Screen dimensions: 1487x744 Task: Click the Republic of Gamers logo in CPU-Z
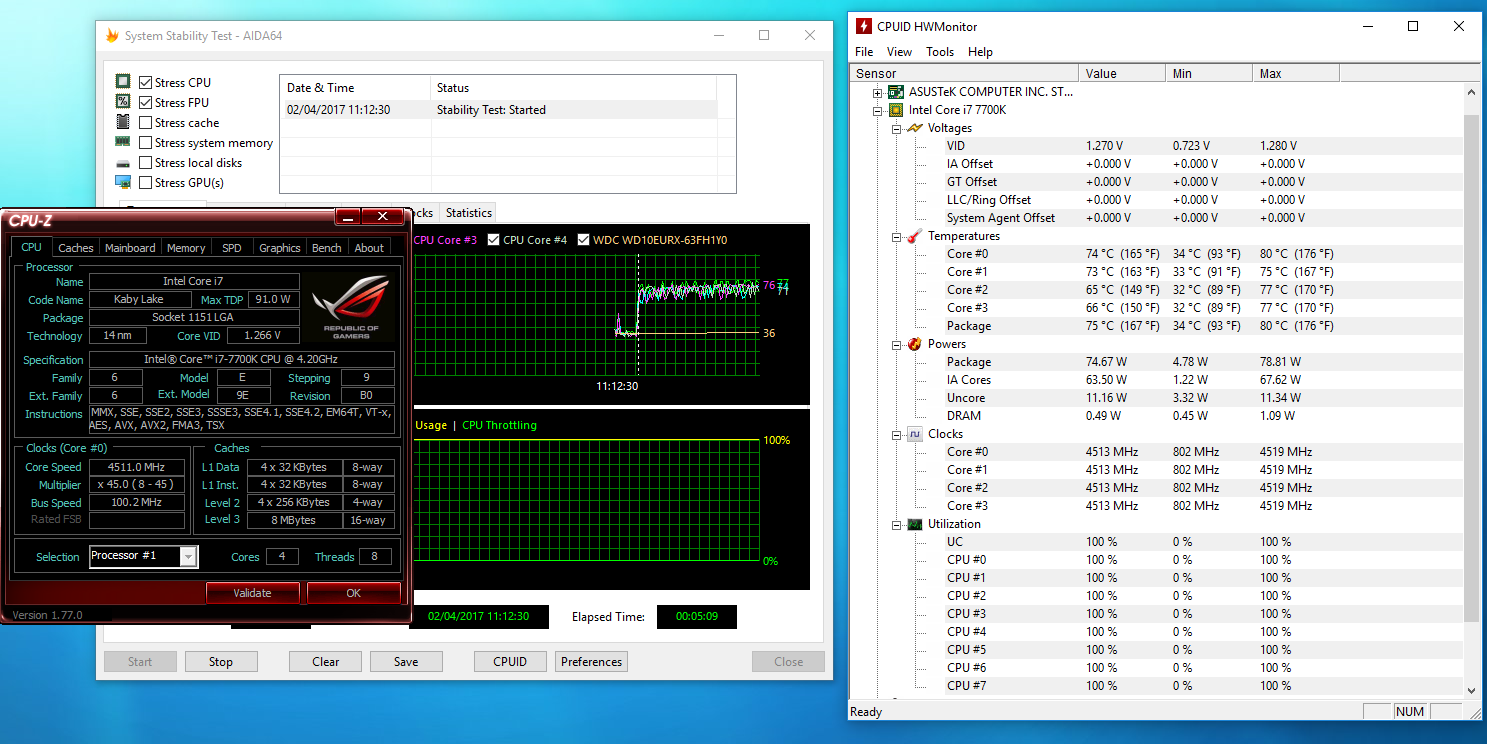[x=351, y=306]
